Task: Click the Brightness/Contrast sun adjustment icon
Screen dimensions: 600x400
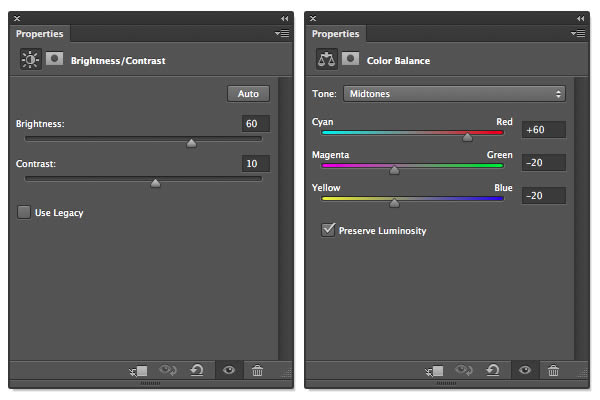Action: pyautogui.click(x=30, y=59)
